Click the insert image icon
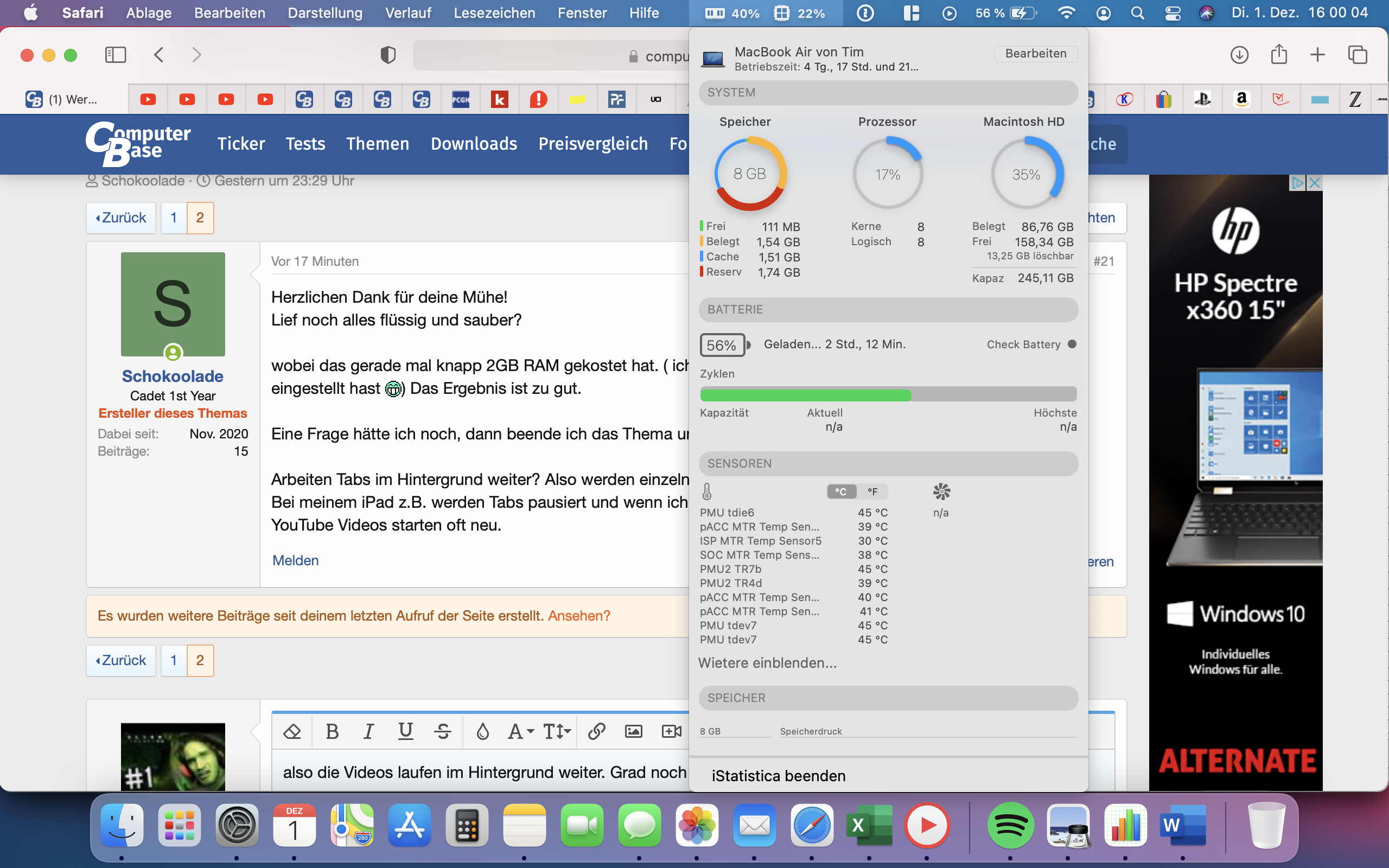Screen dimensions: 1389x868 click(633, 731)
